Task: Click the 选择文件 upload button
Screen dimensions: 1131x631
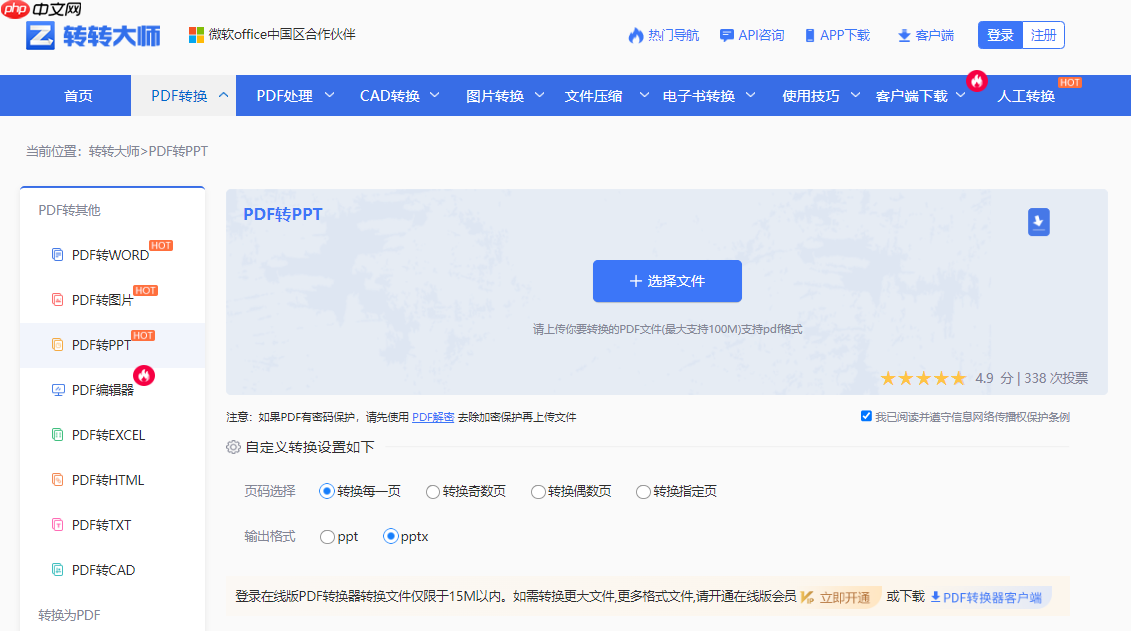Action: tap(667, 281)
